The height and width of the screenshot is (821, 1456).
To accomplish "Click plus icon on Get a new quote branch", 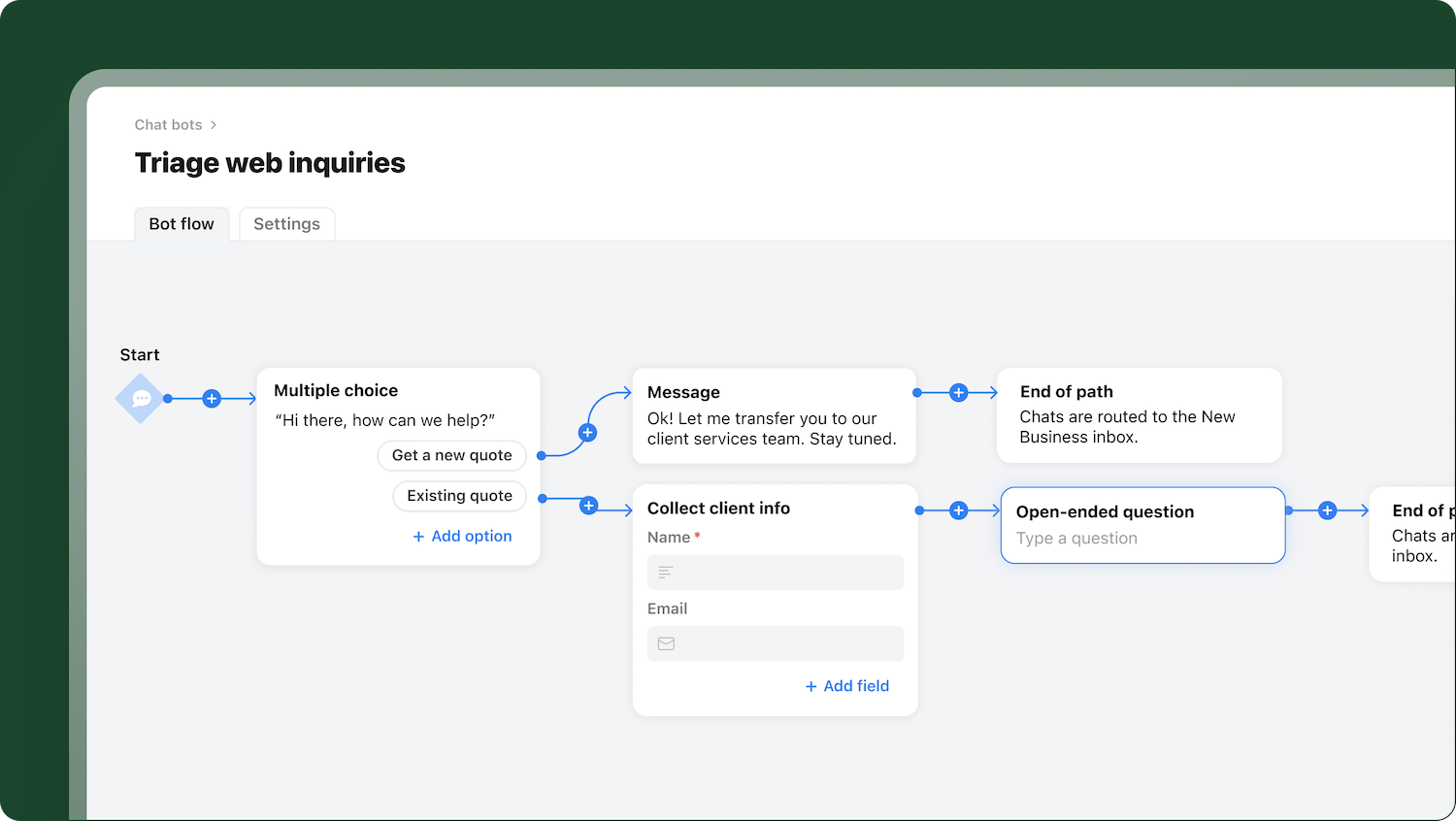I will click(x=587, y=433).
